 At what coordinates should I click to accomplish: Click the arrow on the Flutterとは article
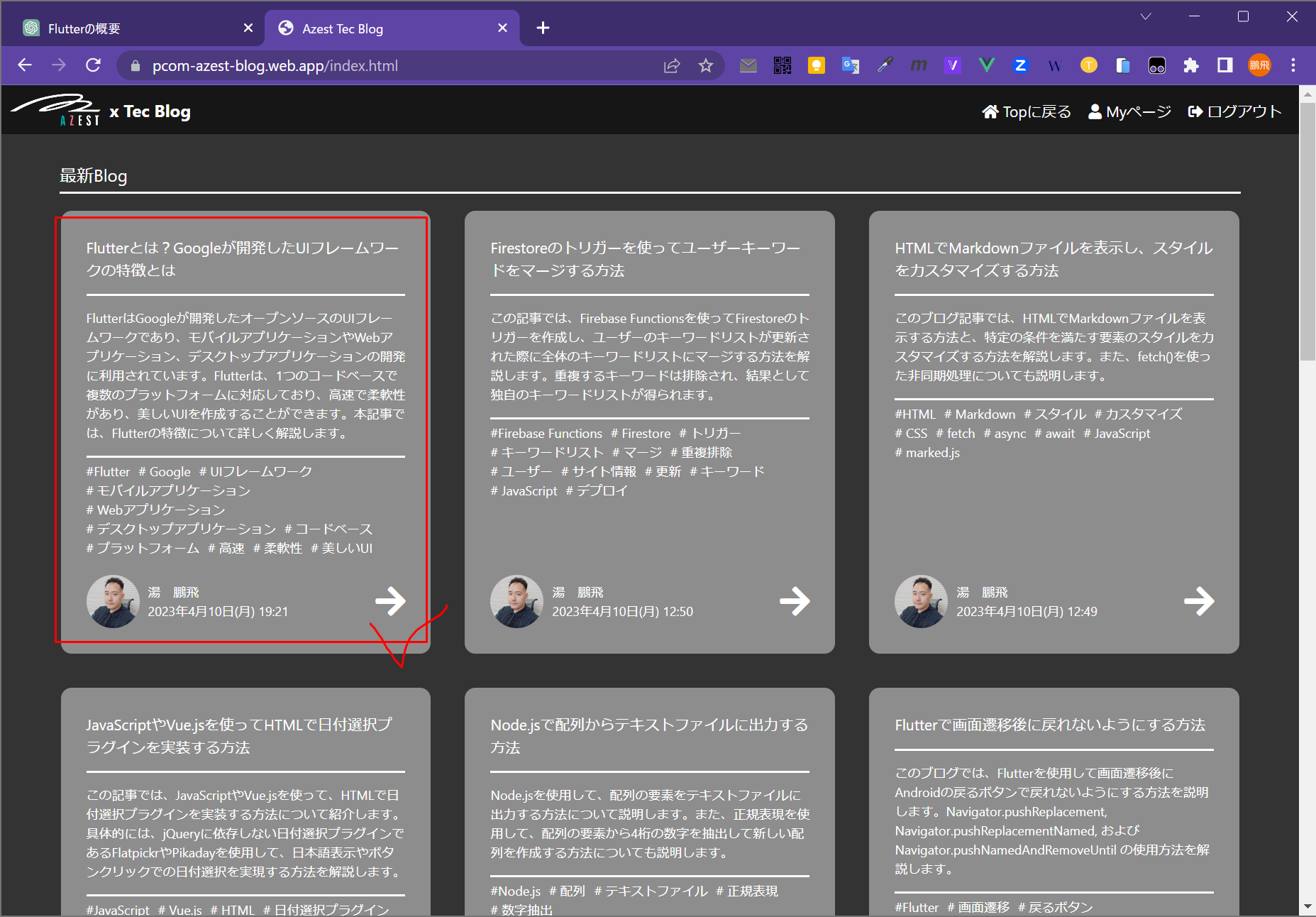tap(390, 601)
